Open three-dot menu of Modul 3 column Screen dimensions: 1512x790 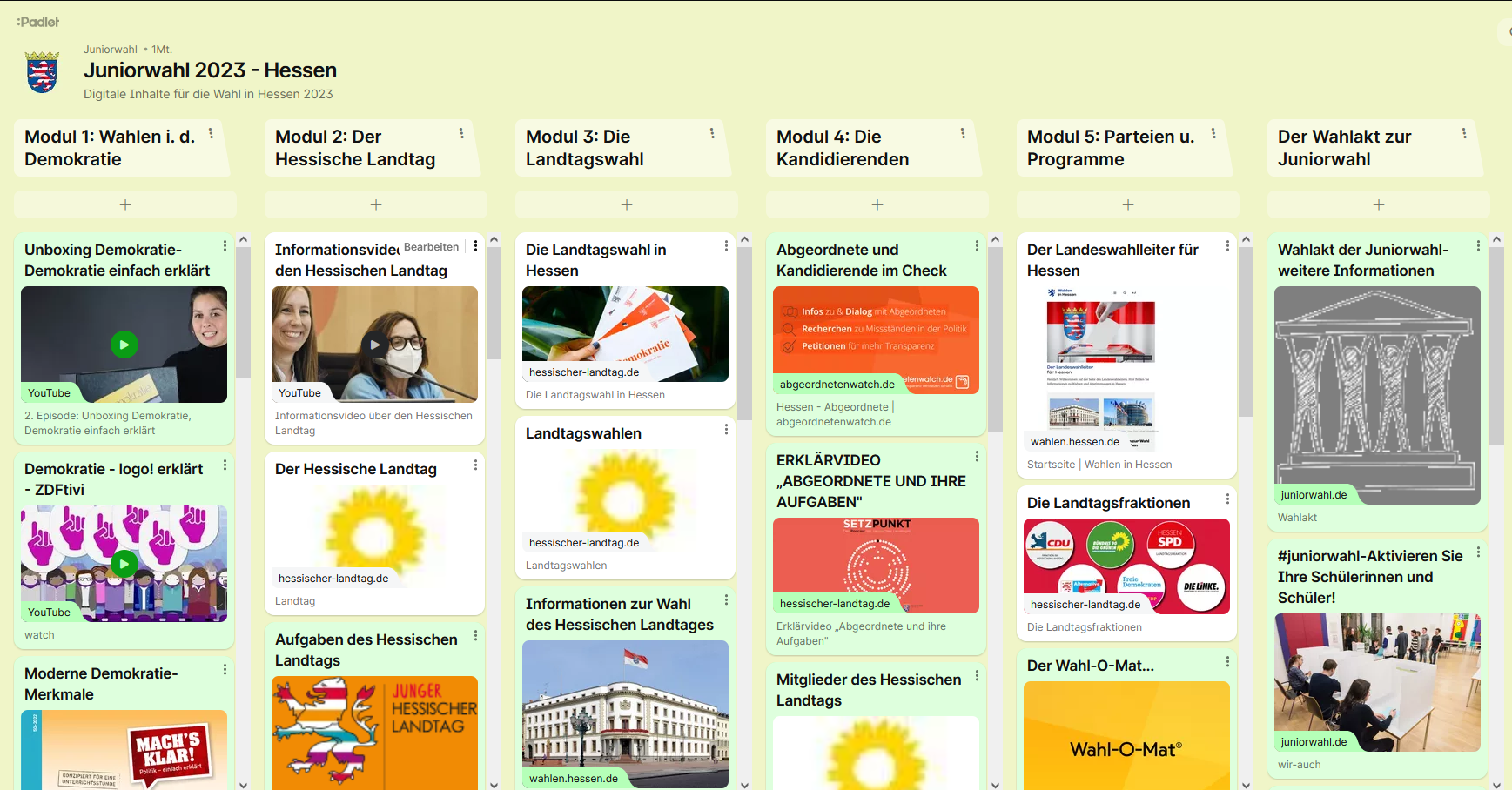tap(712, 133)
